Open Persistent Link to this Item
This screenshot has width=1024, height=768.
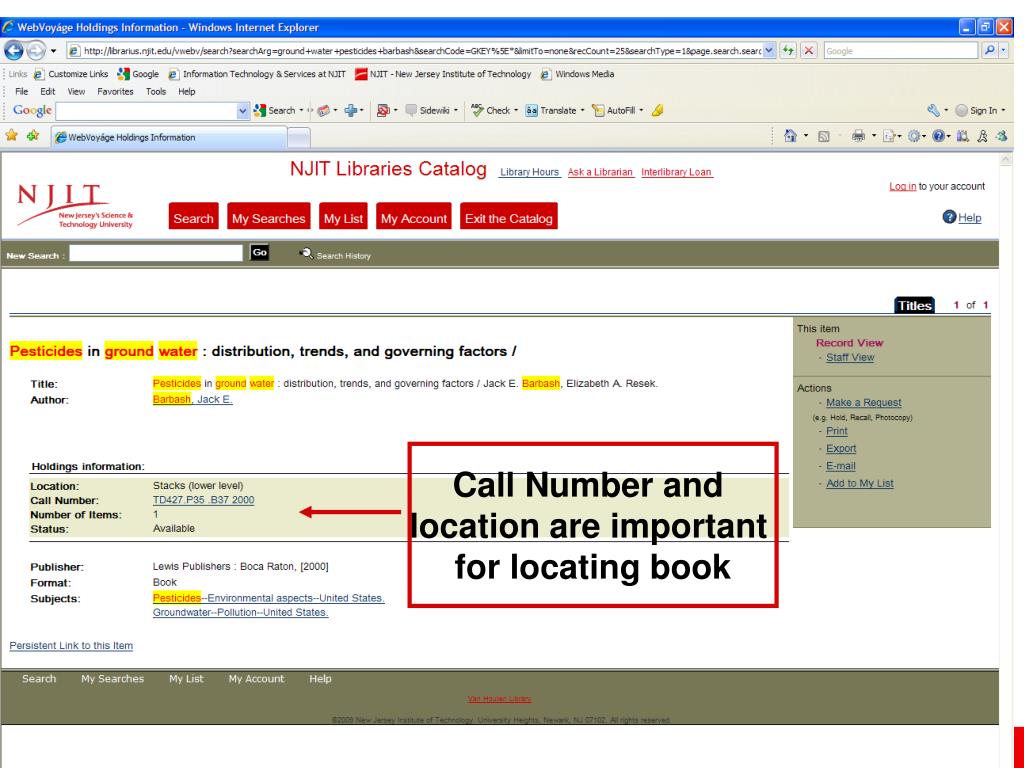pos(71,645)
